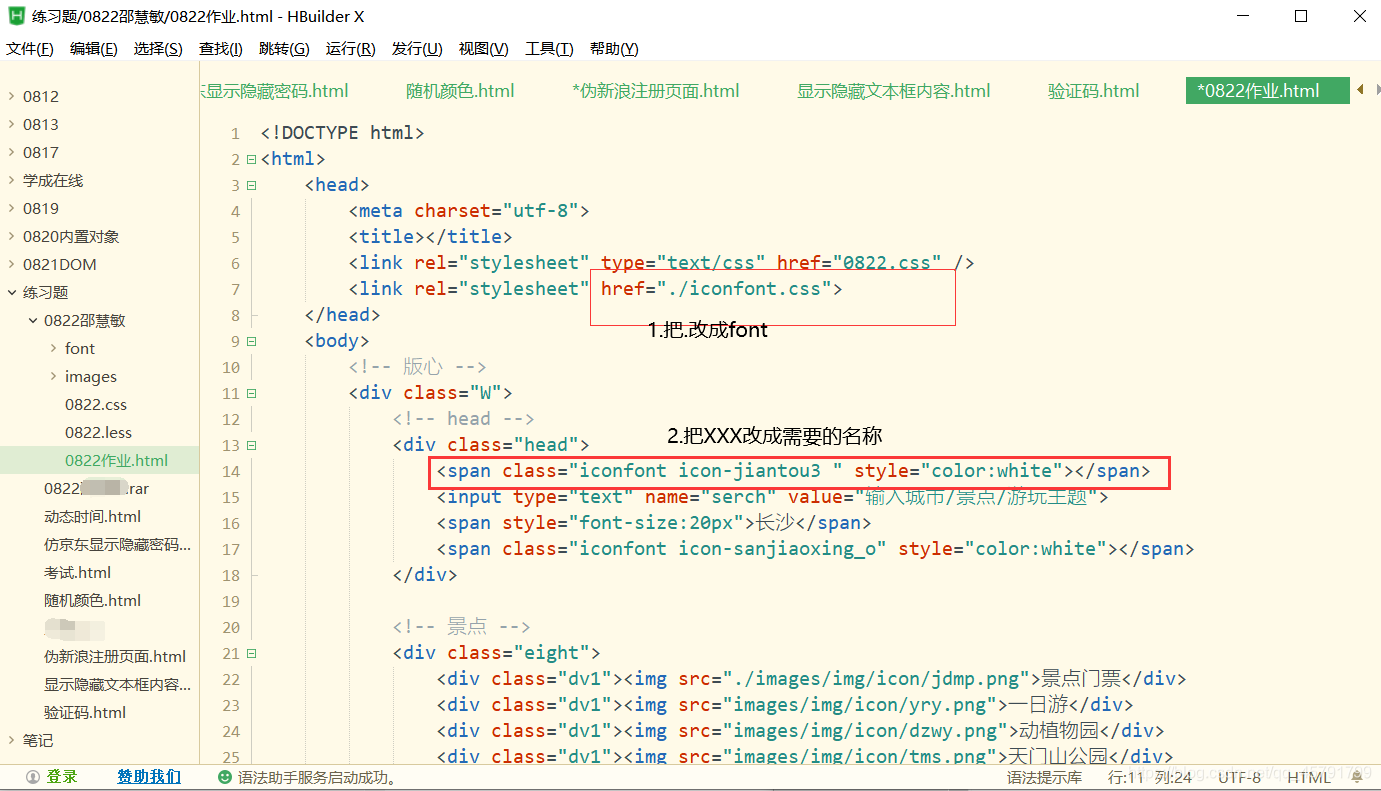1381x791 pixels.
Task: Open the 工具(T) menu
Action: 549,49
